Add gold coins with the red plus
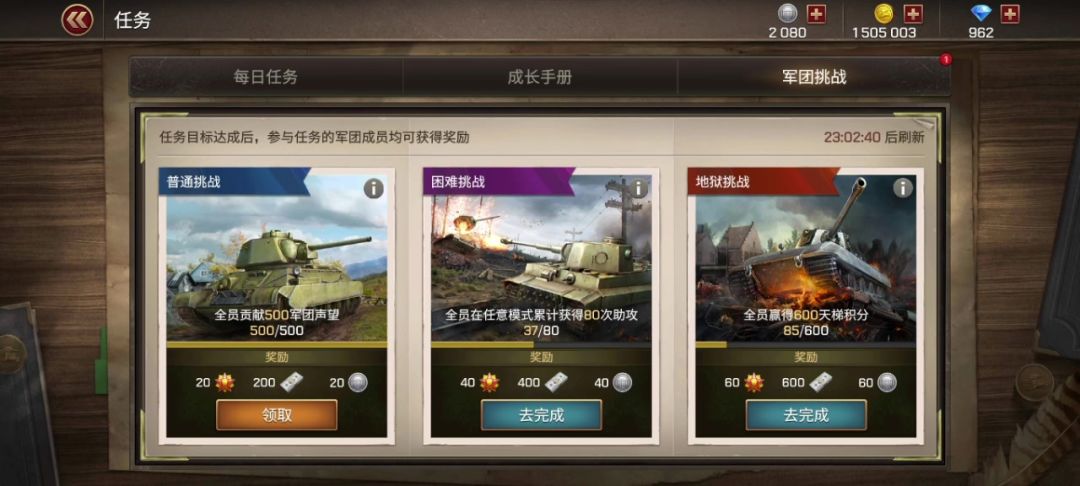1080x486 pixels. pos(913,14)
